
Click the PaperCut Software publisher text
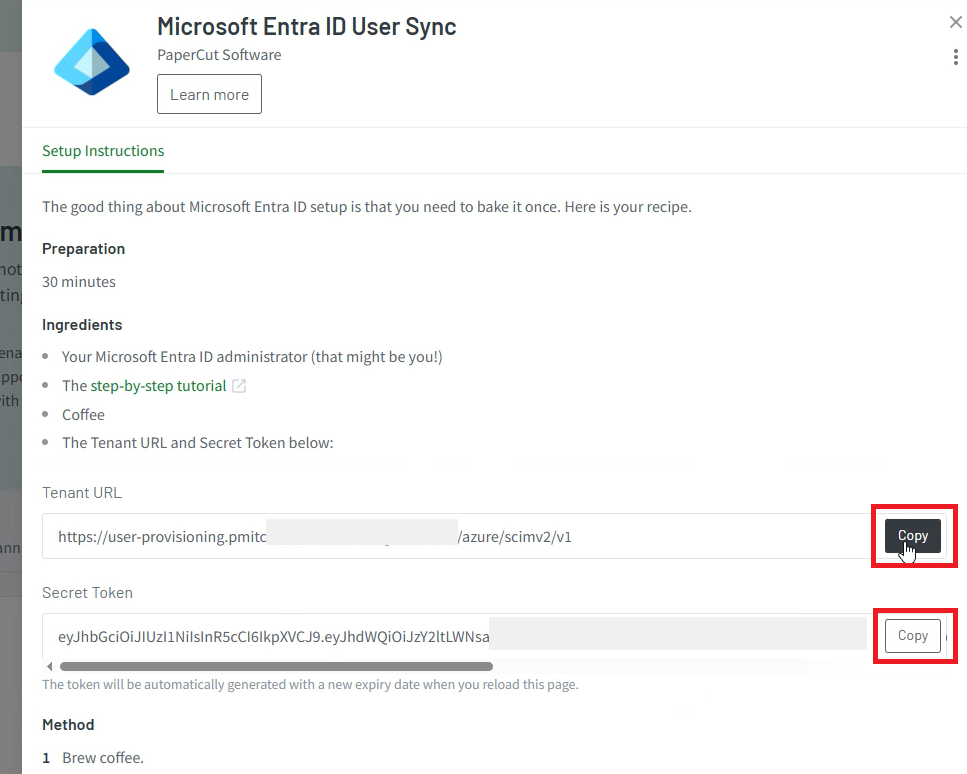[x=219, y=55]
